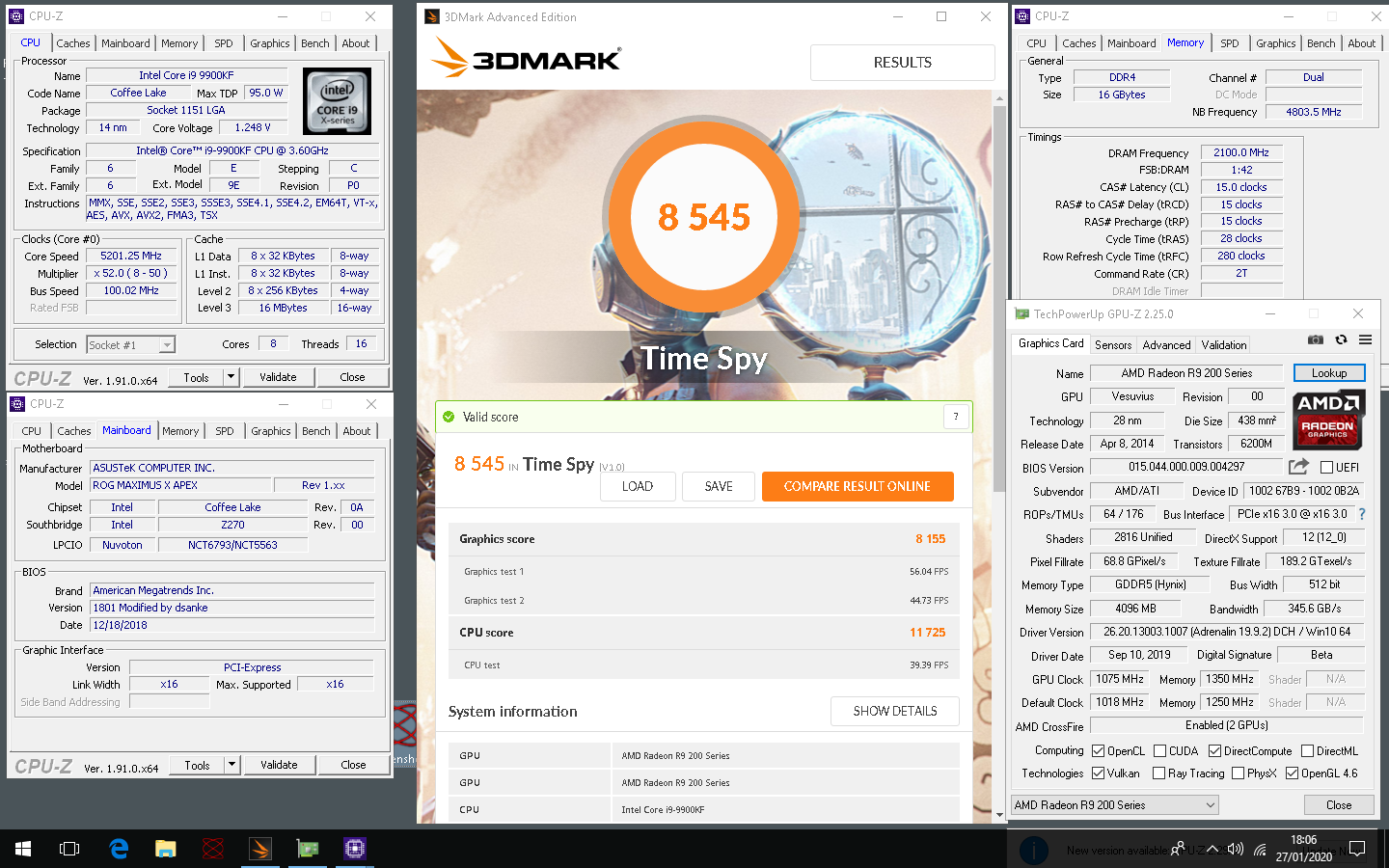Click the 3DMark title bar app icon
Image resolution: width=1389 pixels, height=868 pixels.
click(432, 16)
